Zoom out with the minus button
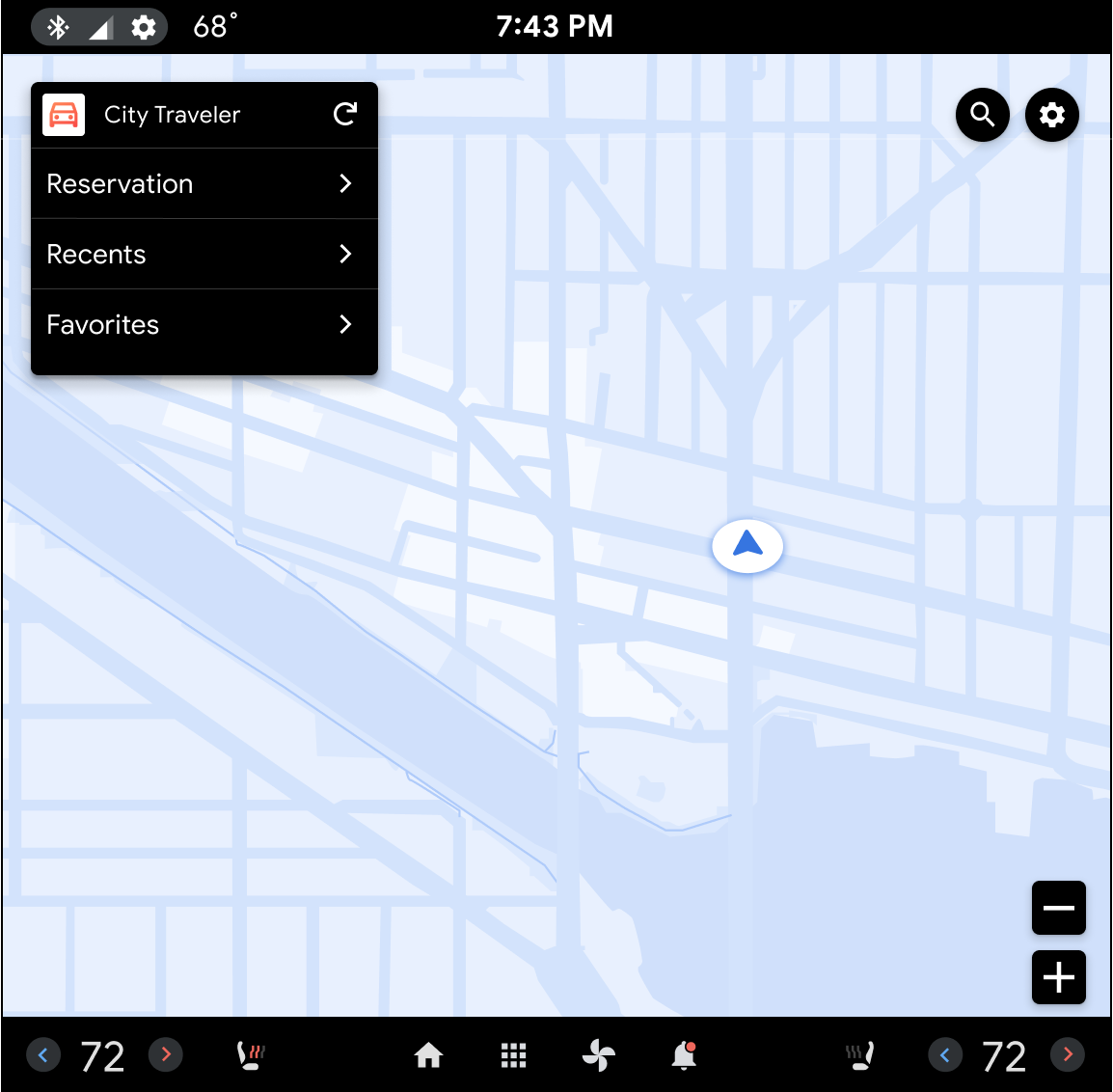Screen dimensions: 1113x1092 point(1058,908)
